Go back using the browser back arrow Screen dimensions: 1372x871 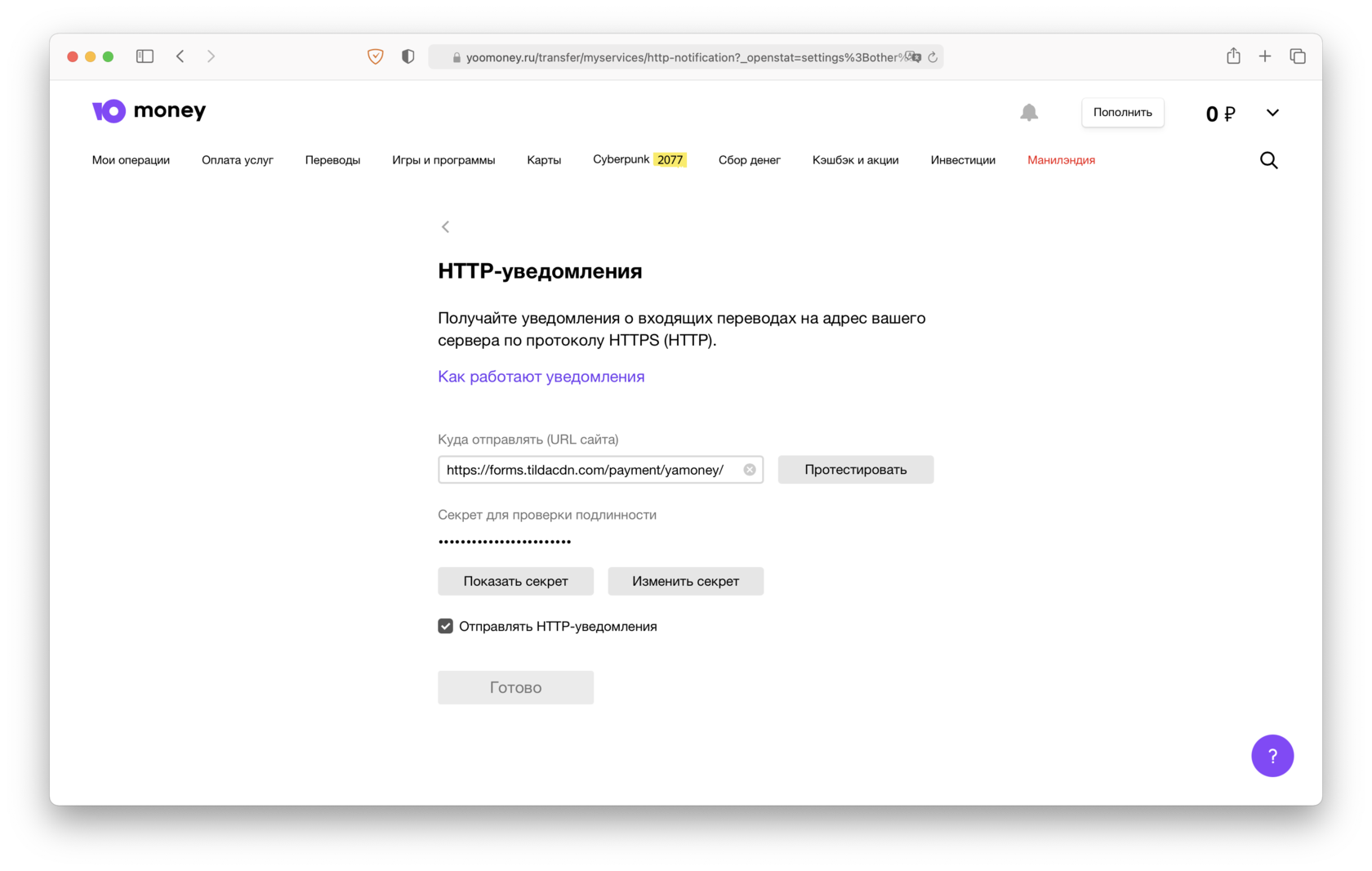pos(180,56)
